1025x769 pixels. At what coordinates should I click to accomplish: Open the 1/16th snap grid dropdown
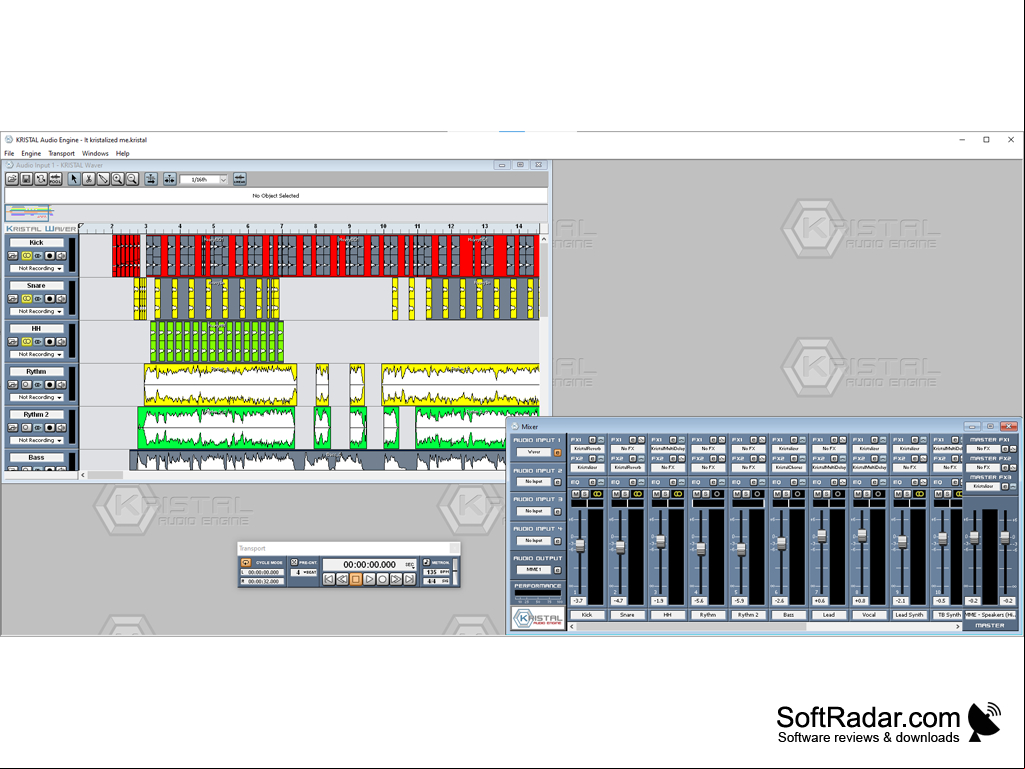[204, 179]
